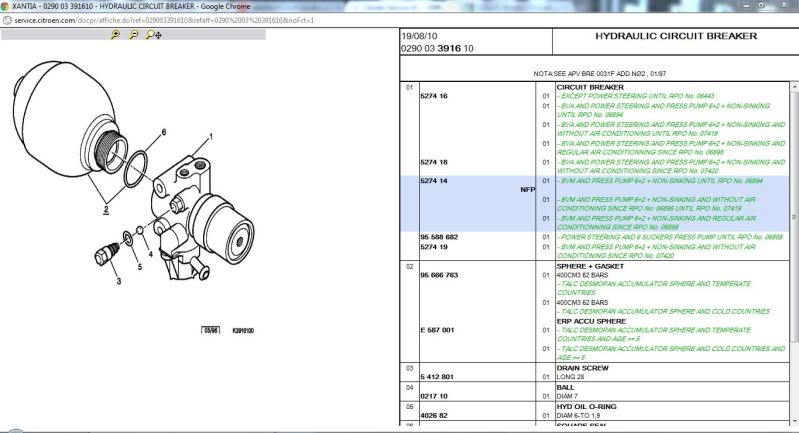Image resolution: width=799 pixels, height=433 pixels.
Task: Click callout number 4 on the diagram
Action: pos(150,254)
